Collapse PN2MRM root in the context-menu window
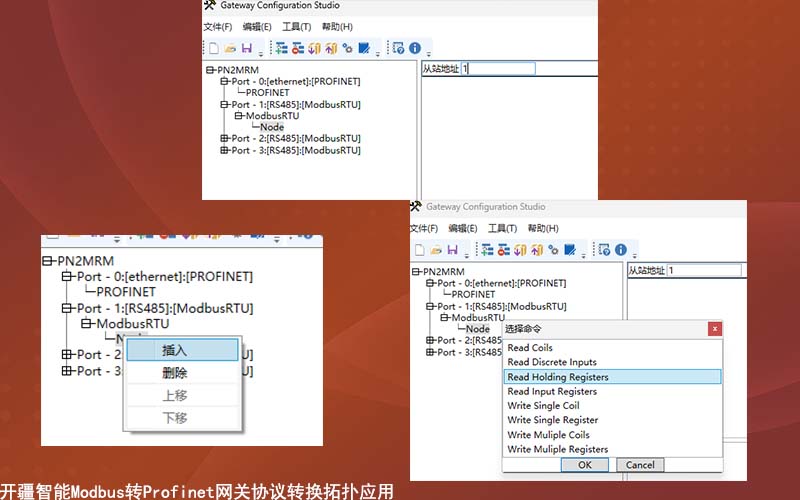 point(47,261)
